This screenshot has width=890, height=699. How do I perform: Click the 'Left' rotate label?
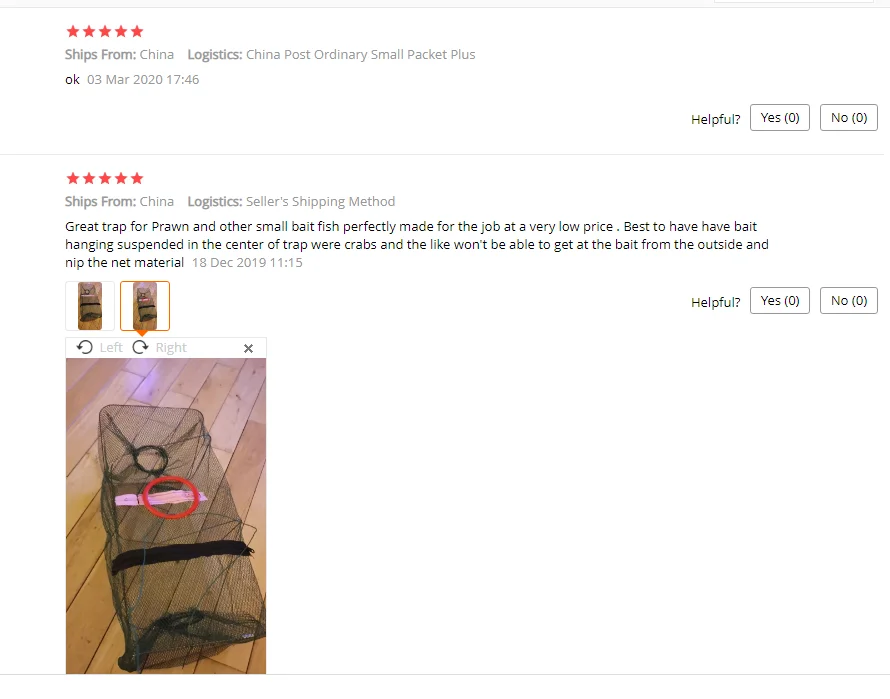(x=111, y=348)
